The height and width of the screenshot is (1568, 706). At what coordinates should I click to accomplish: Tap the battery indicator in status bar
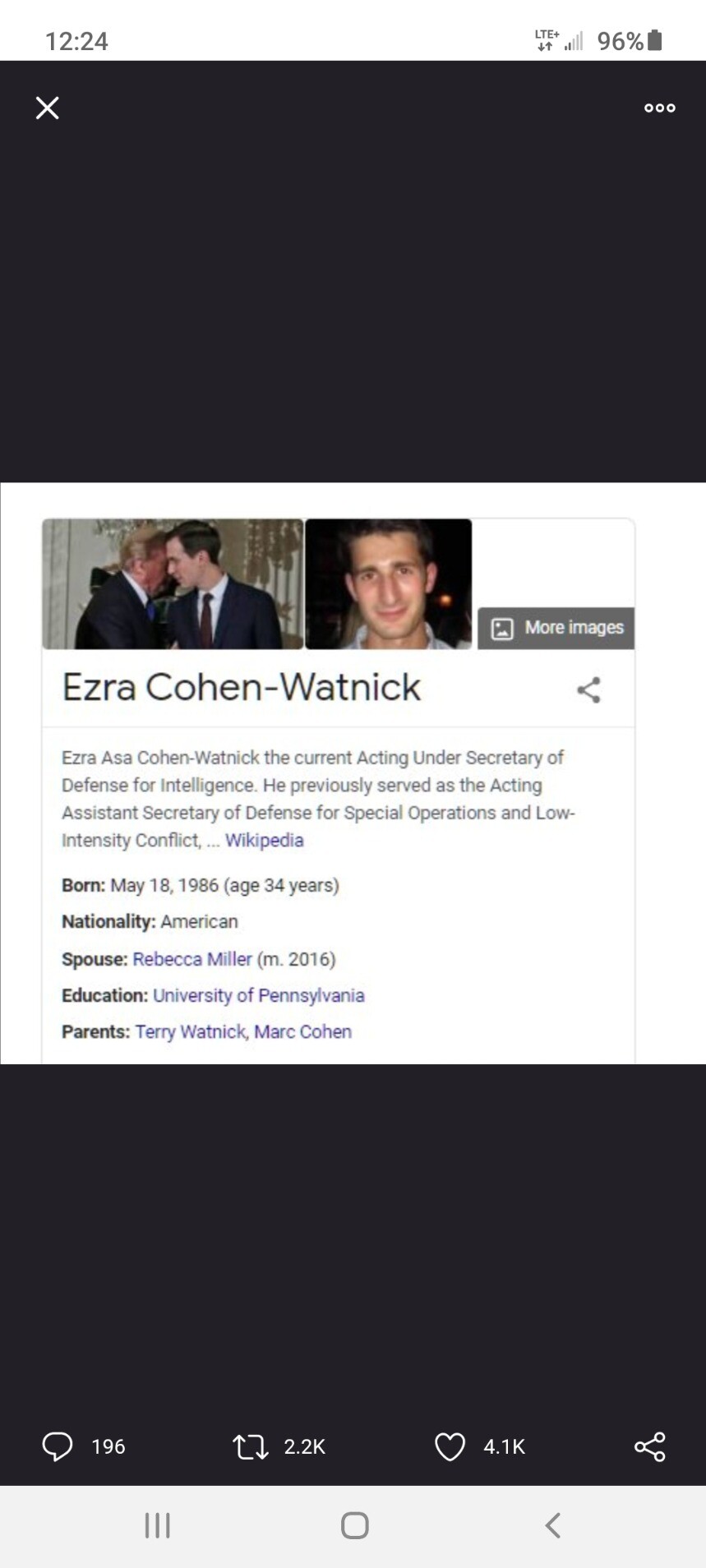tap(655, 40)
